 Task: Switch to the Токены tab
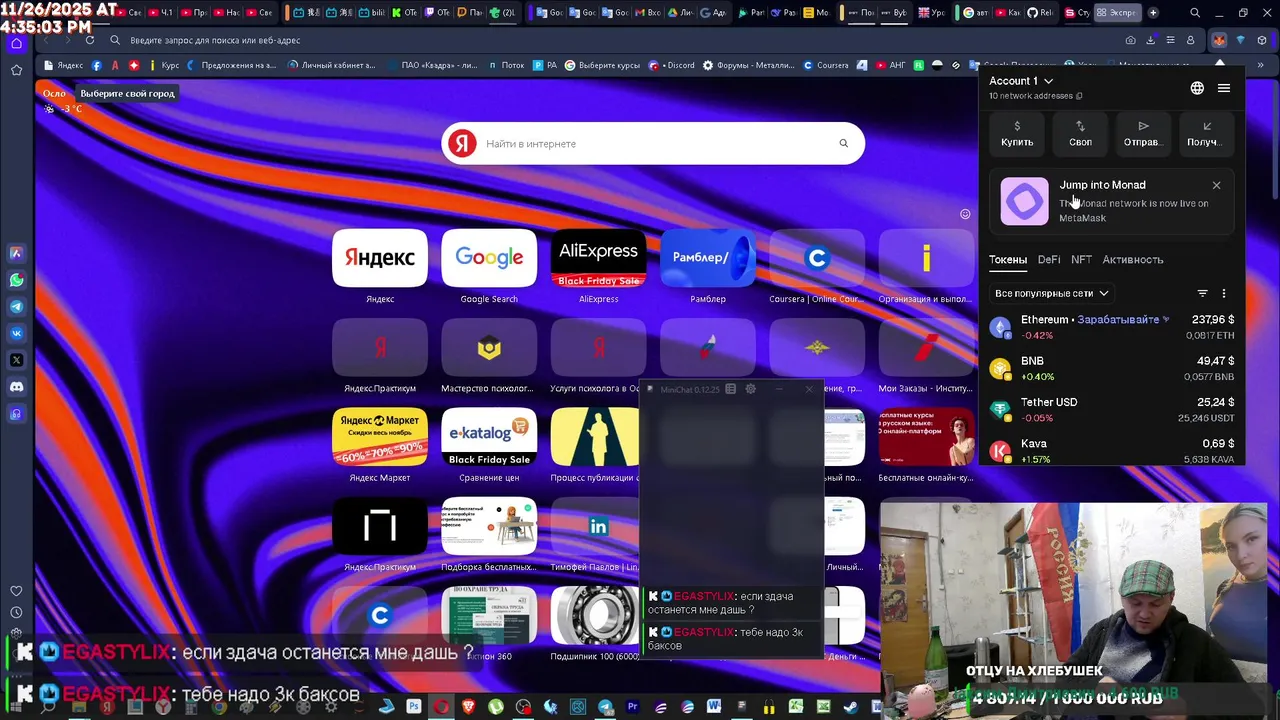coord(1008,260)
